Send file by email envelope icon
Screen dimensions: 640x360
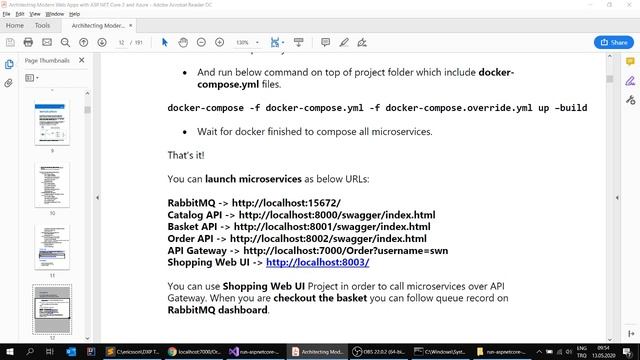pos(47,42)
